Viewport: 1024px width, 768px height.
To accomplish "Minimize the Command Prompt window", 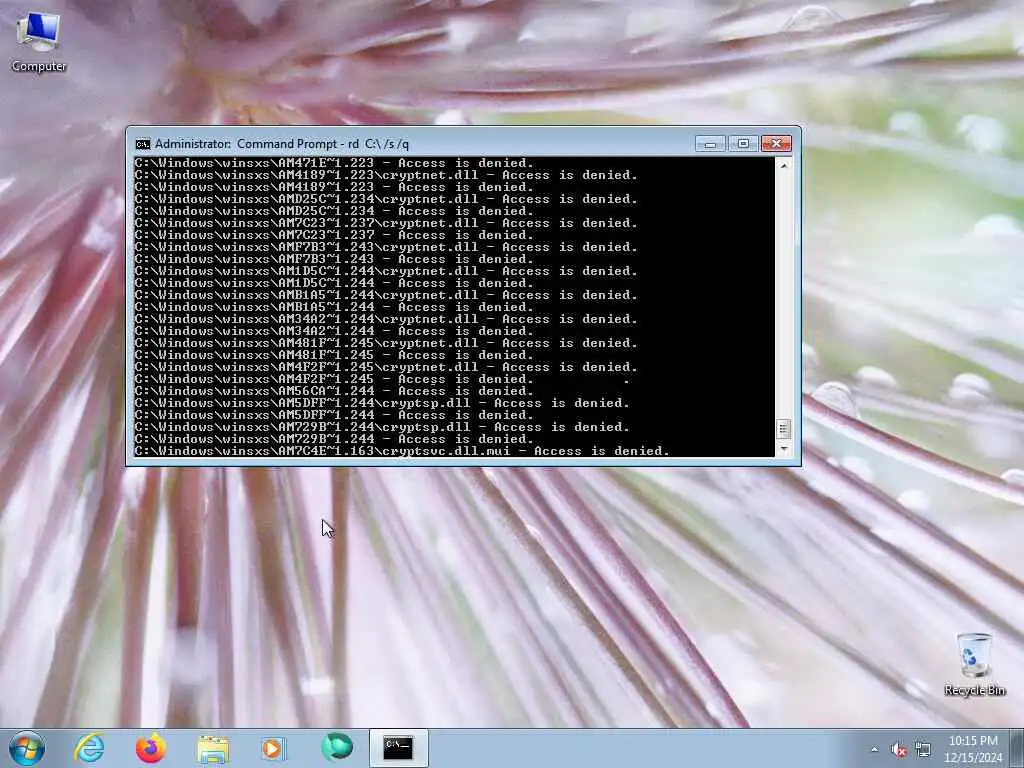I will pyautogui.click(x=710, y=144).
